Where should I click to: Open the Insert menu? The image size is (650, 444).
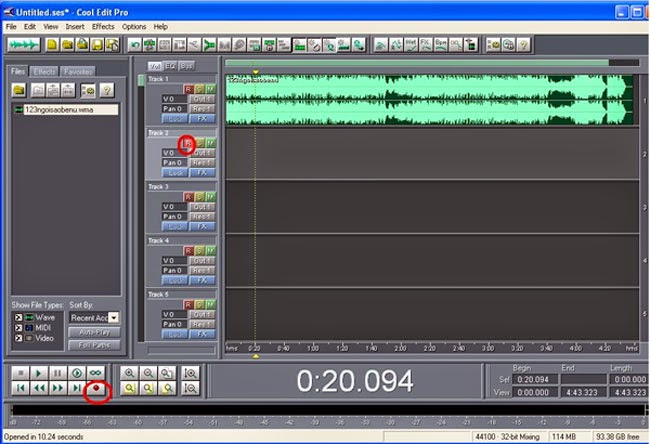click(75, 26)
